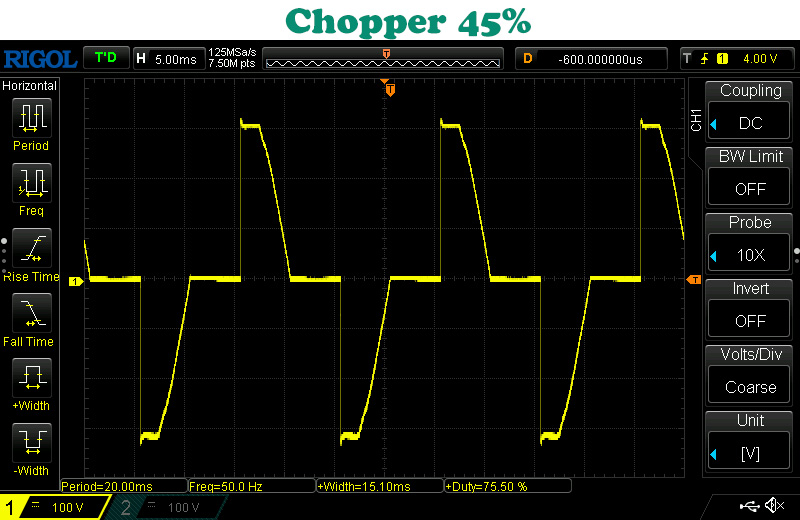The image size is (800, 520).
Task: Select the Period measurement icon
Action: [x=32, y=118]
